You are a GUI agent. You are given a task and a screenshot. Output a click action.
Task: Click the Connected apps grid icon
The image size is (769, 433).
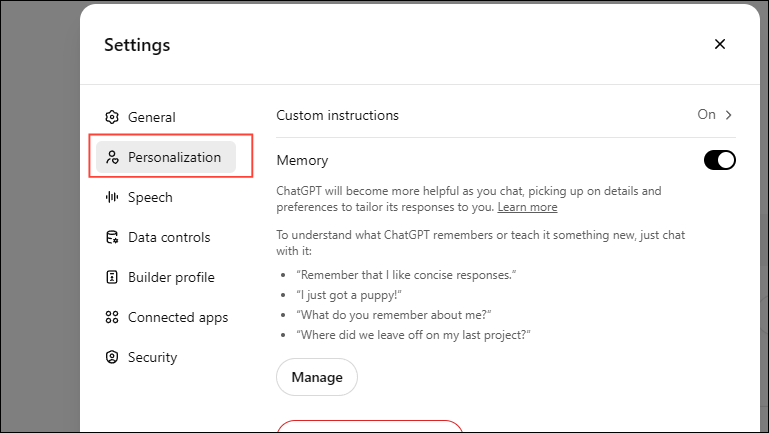113,317
